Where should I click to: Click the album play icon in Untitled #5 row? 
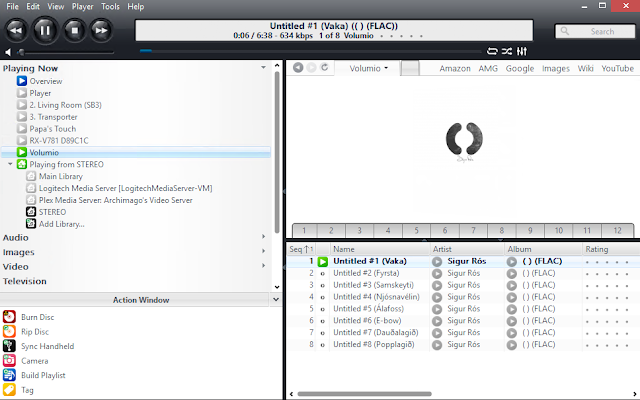pyautogui.click(x=511, y=309)
